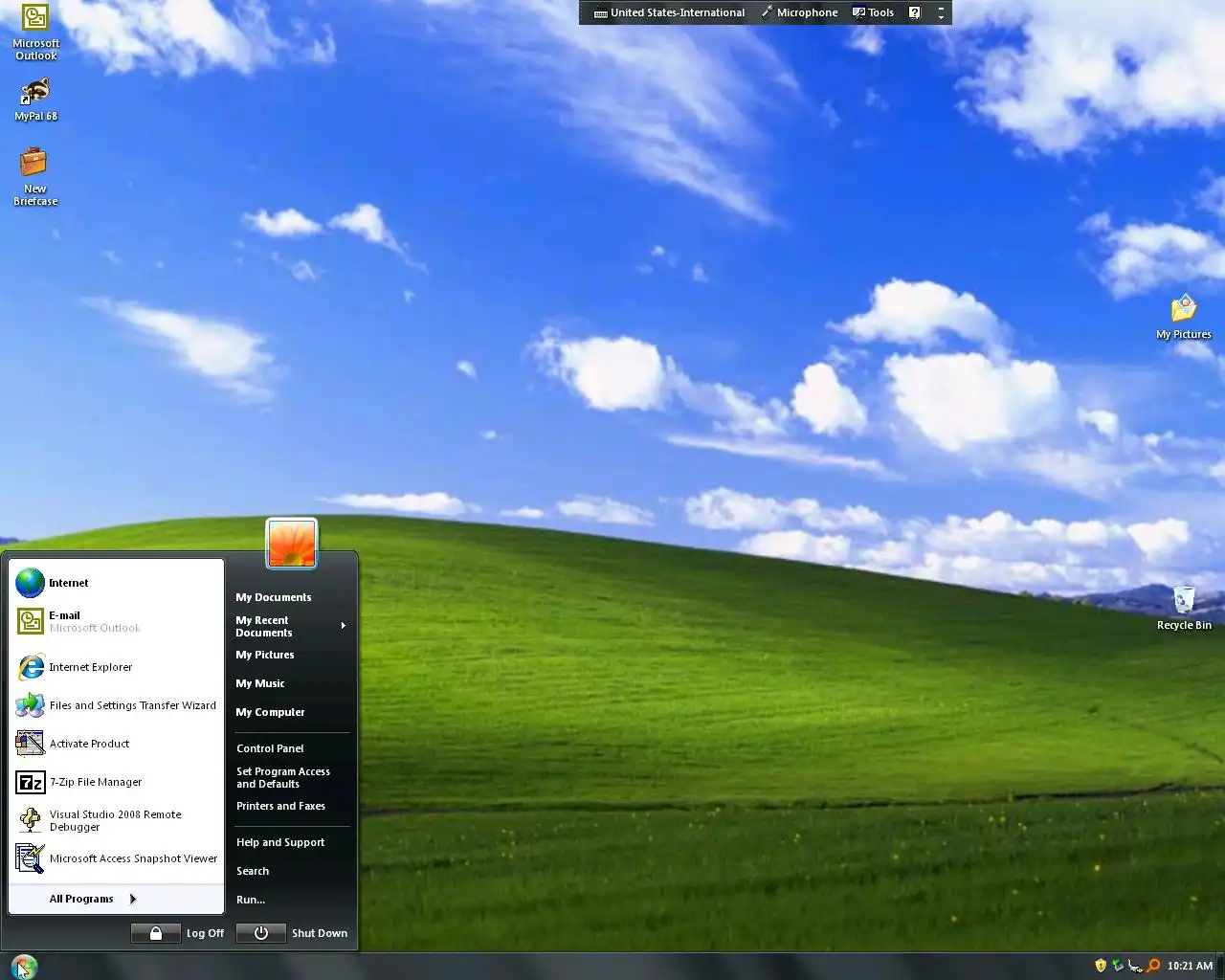Select the New Briefcase desktop icon

click(x=35, y=176)
